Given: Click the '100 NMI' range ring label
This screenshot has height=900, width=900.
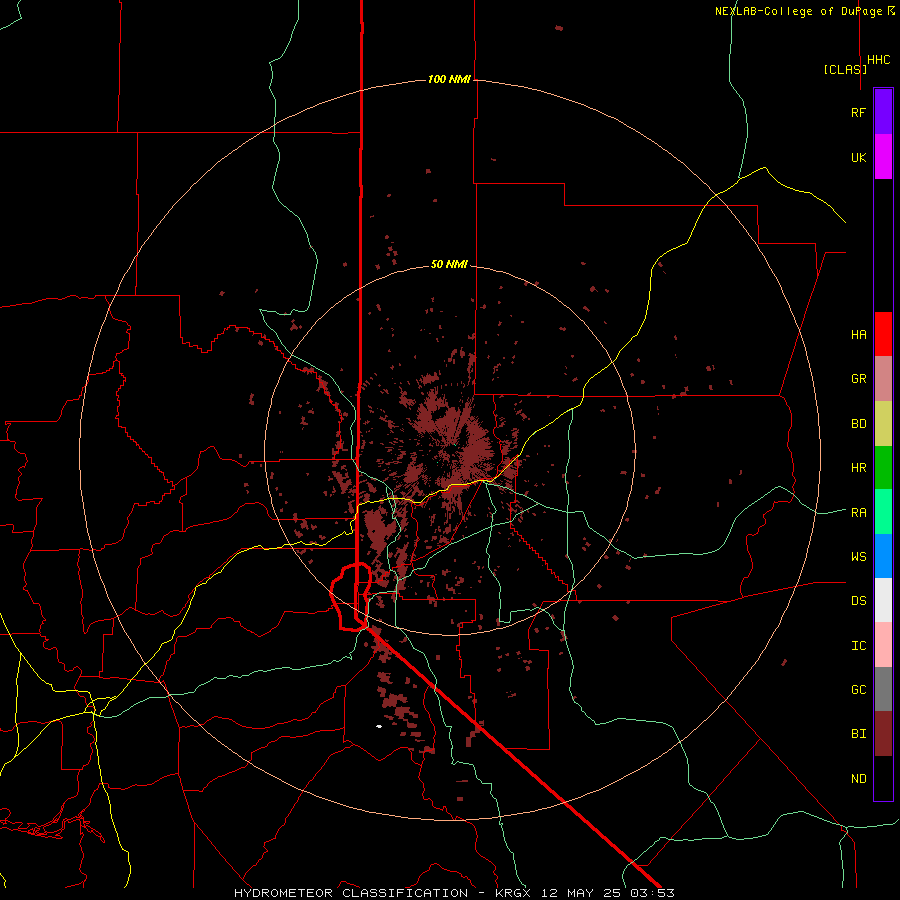Looking at the screenshot, I should pos(449,79).
